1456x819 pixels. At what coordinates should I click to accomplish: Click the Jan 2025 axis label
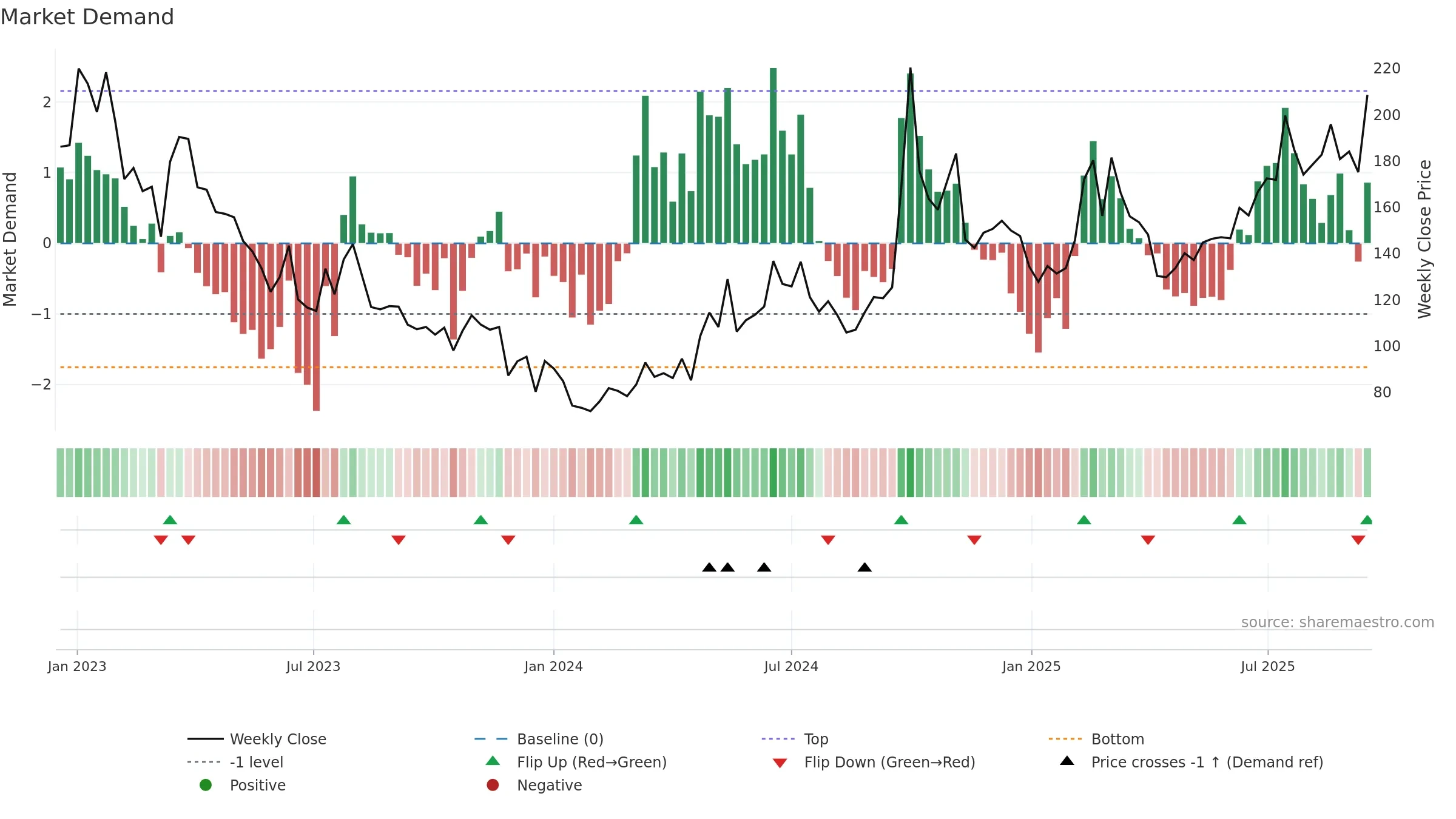1031,666
